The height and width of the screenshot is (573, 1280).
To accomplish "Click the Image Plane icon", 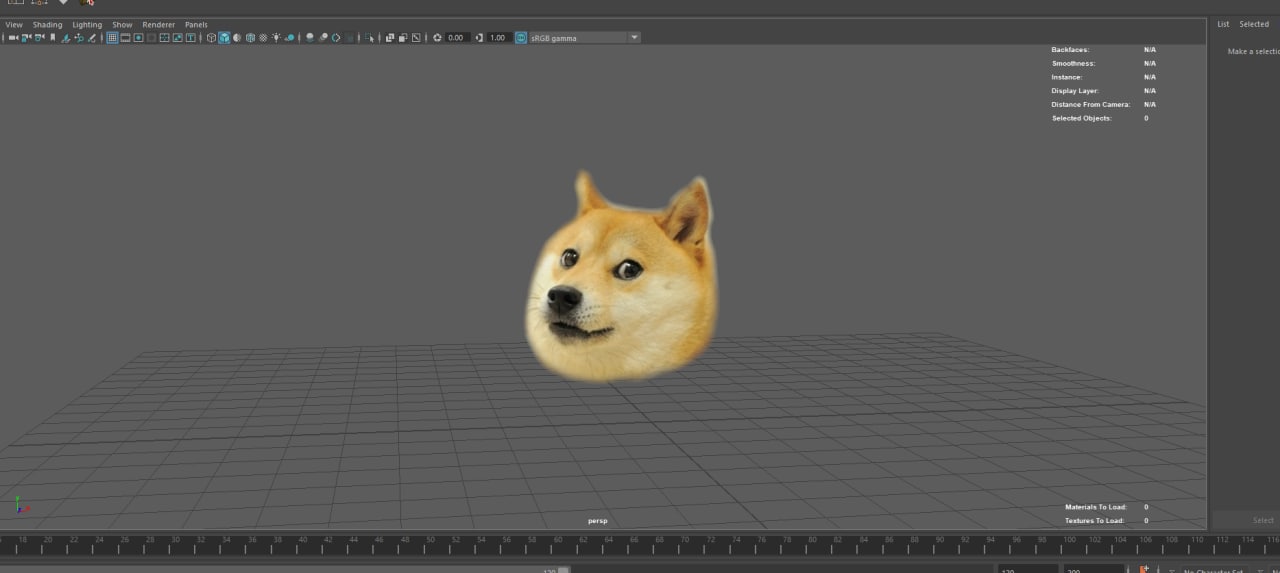I will (66, 37).
